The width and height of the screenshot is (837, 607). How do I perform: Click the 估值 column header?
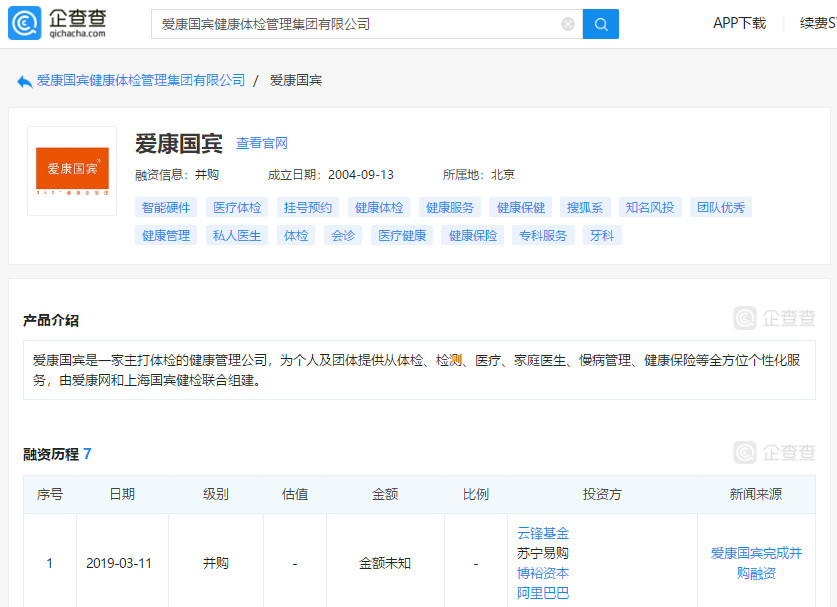click(x=295, y=494)
